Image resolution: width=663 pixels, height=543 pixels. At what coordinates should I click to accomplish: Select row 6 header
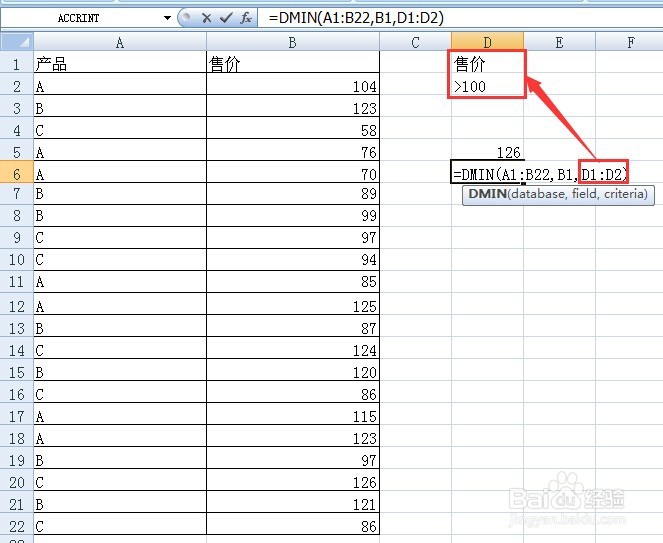(16, 174)
